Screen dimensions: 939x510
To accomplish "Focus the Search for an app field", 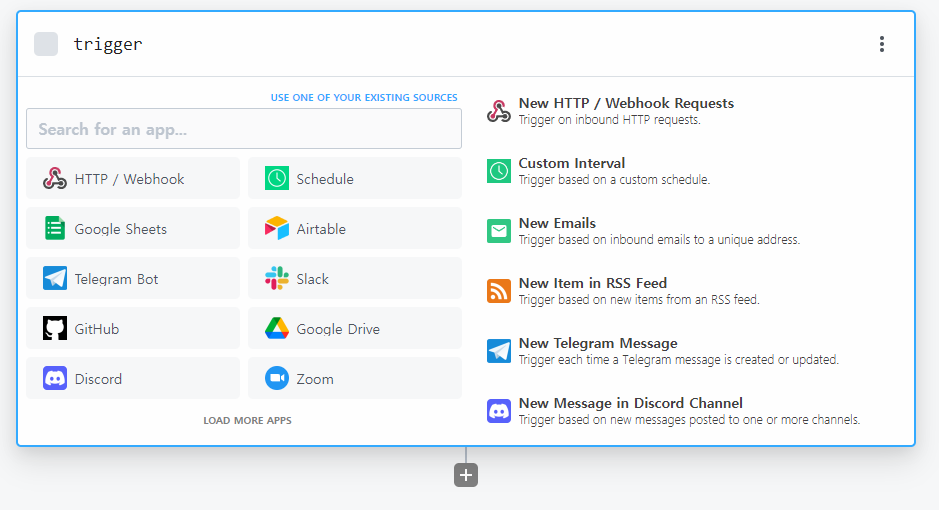I will coord(244,129).
